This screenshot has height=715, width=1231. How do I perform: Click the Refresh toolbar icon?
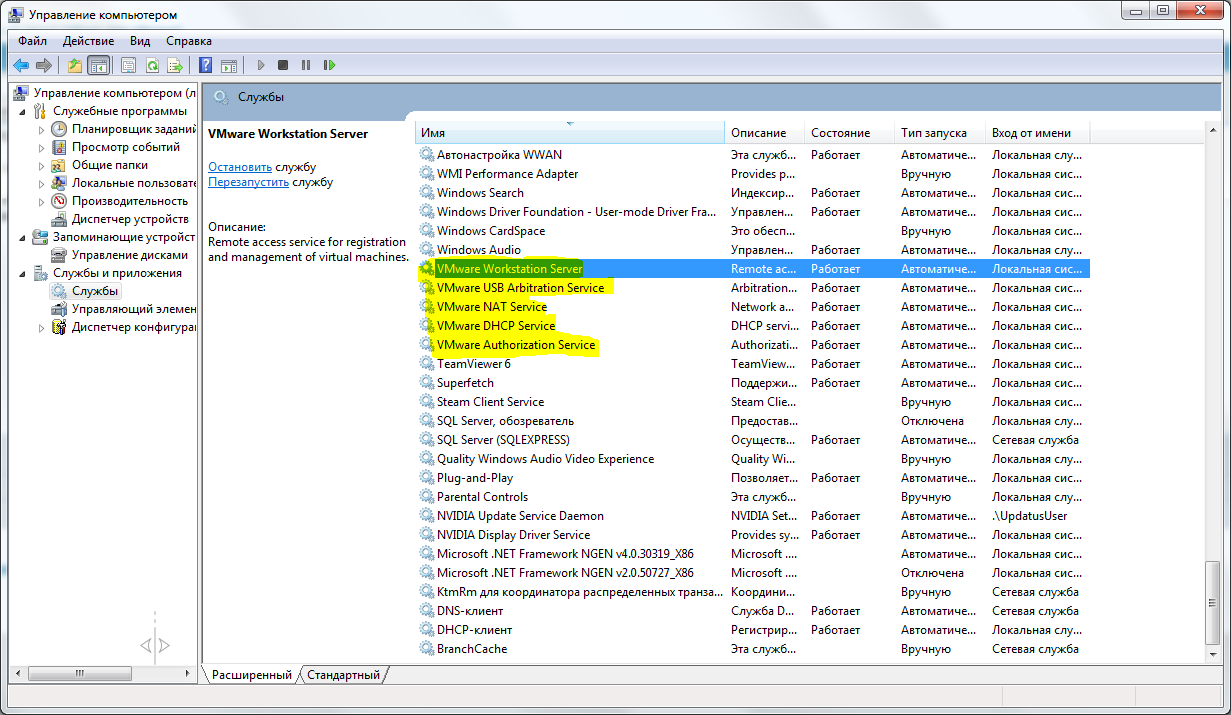(x=152, y=65)
